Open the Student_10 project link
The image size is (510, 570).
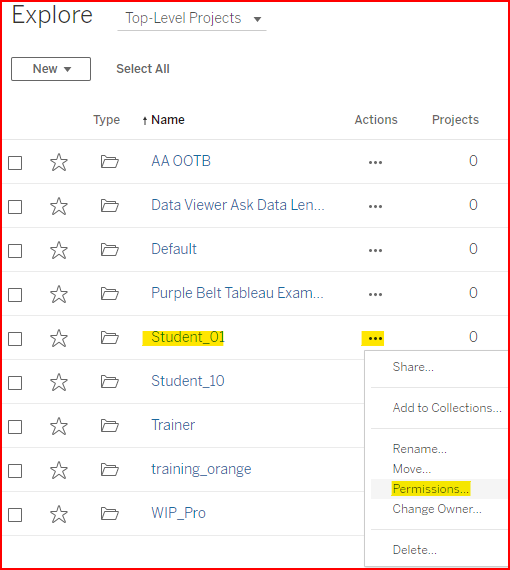click(188, 381)
